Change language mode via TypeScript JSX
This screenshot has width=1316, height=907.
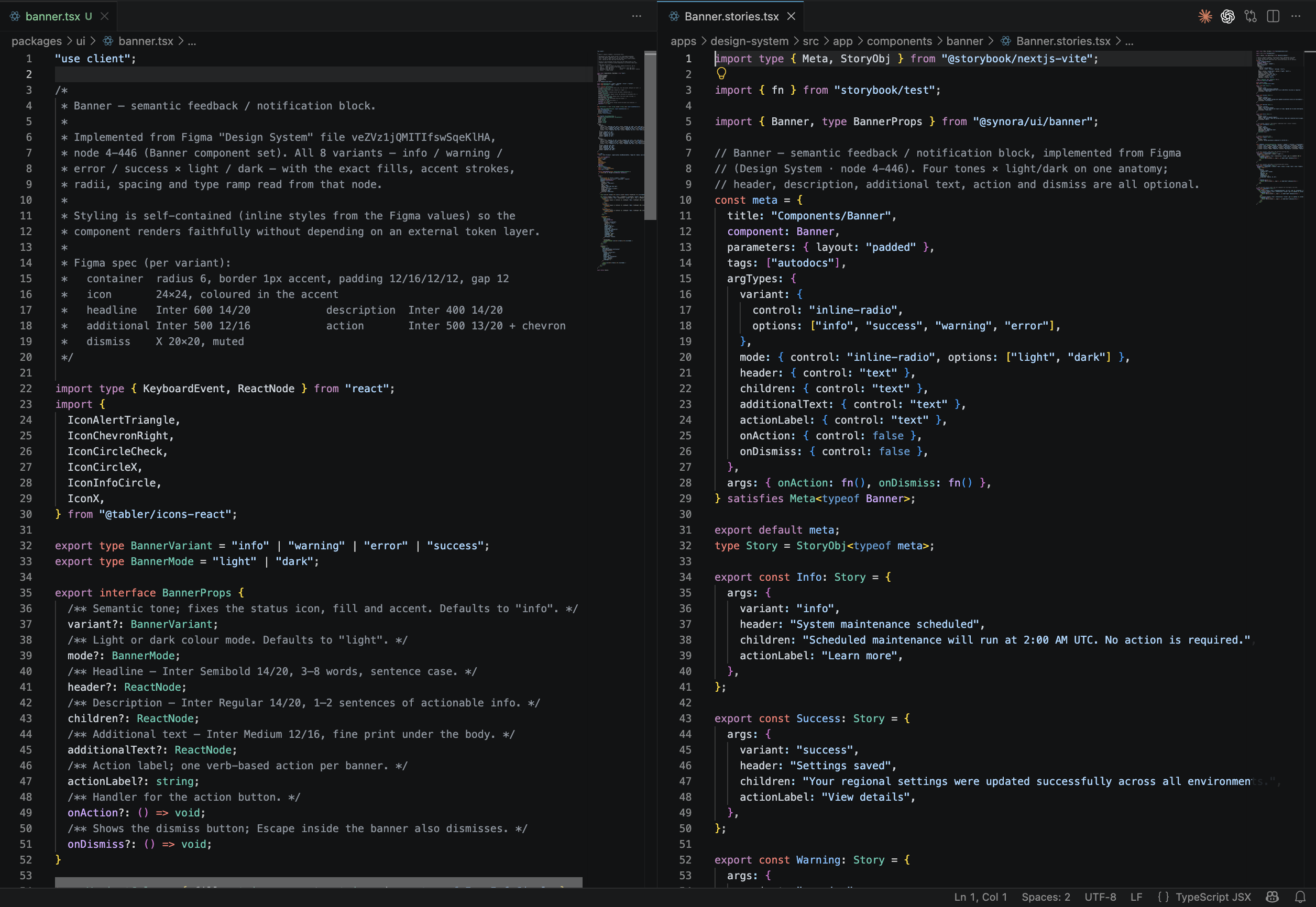1213,897
